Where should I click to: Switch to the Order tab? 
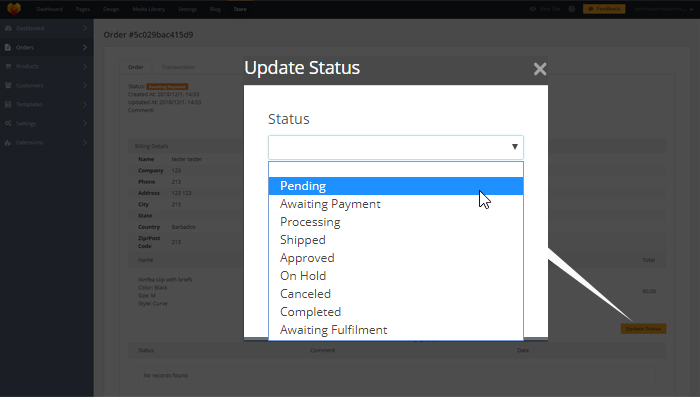pyautogui.click(x=136, y=67)
